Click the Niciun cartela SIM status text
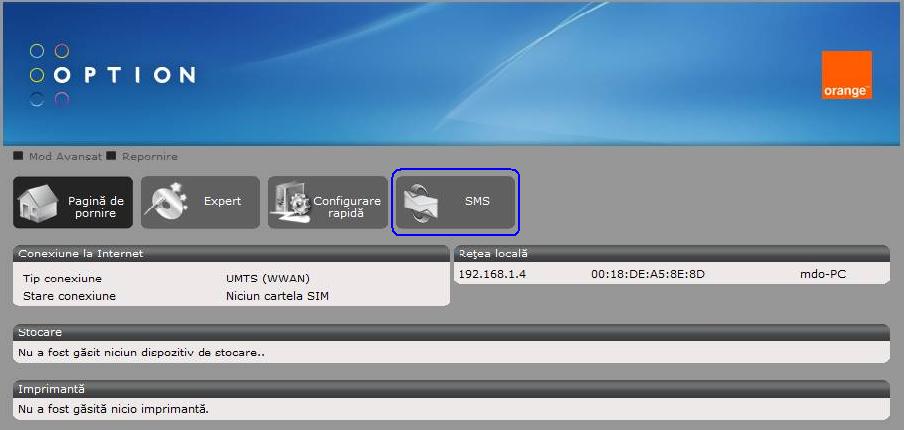904x430 pixels. point(277,296)
